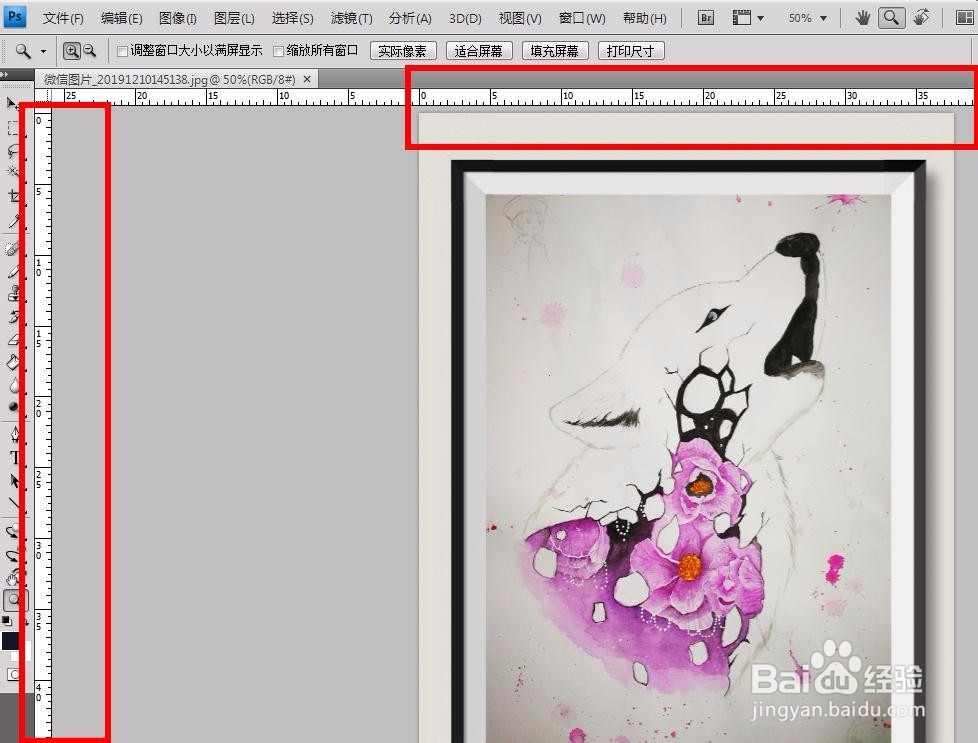Select the Line shape tool

pyautogui.click(x=12, y=503)
